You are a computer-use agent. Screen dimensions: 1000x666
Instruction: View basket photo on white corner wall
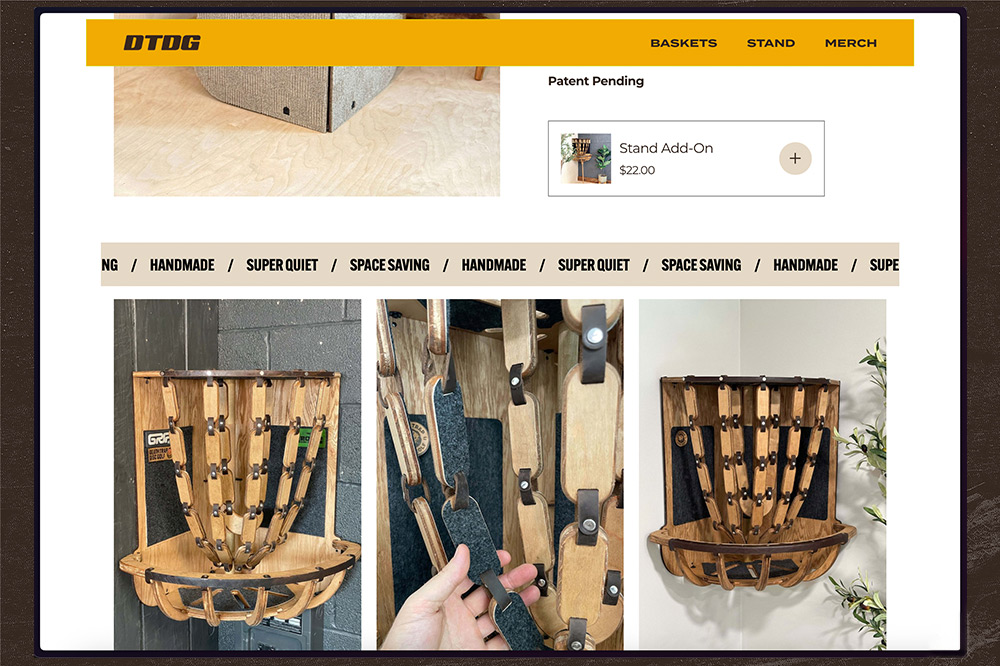pos(762,474)
